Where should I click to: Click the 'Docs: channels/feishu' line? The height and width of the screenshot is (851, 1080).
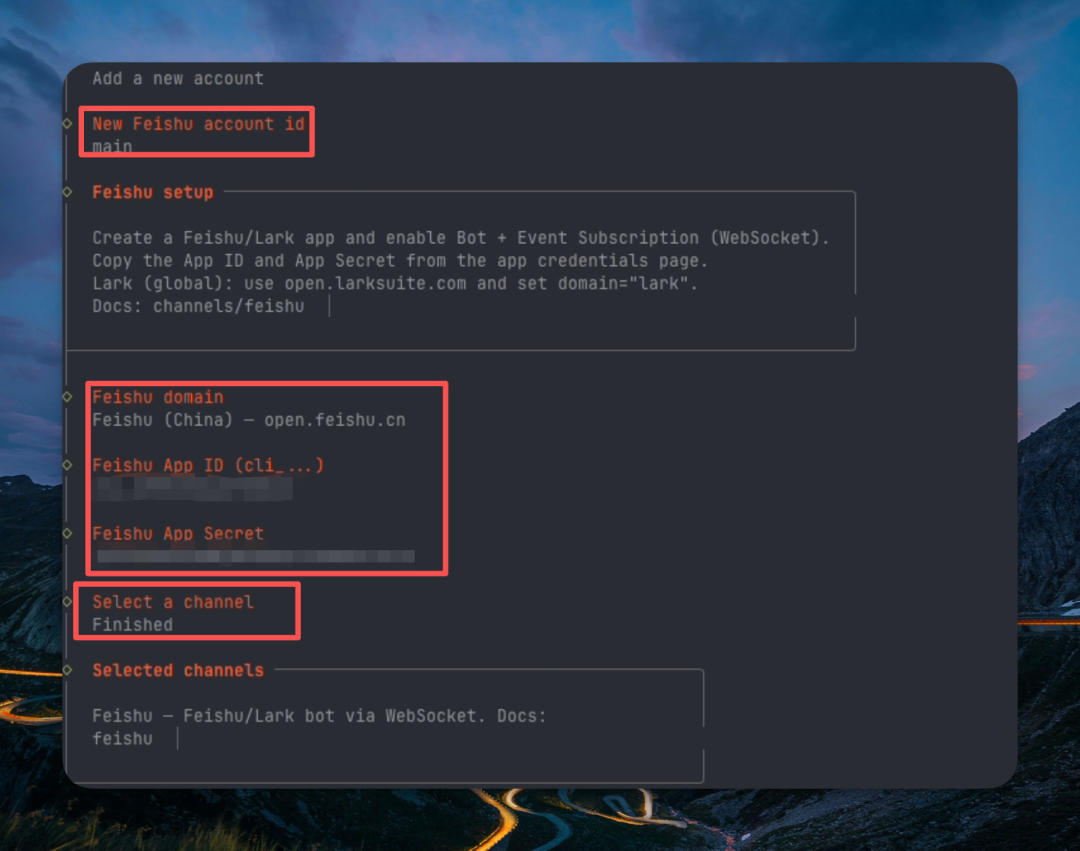coord(198,306)
